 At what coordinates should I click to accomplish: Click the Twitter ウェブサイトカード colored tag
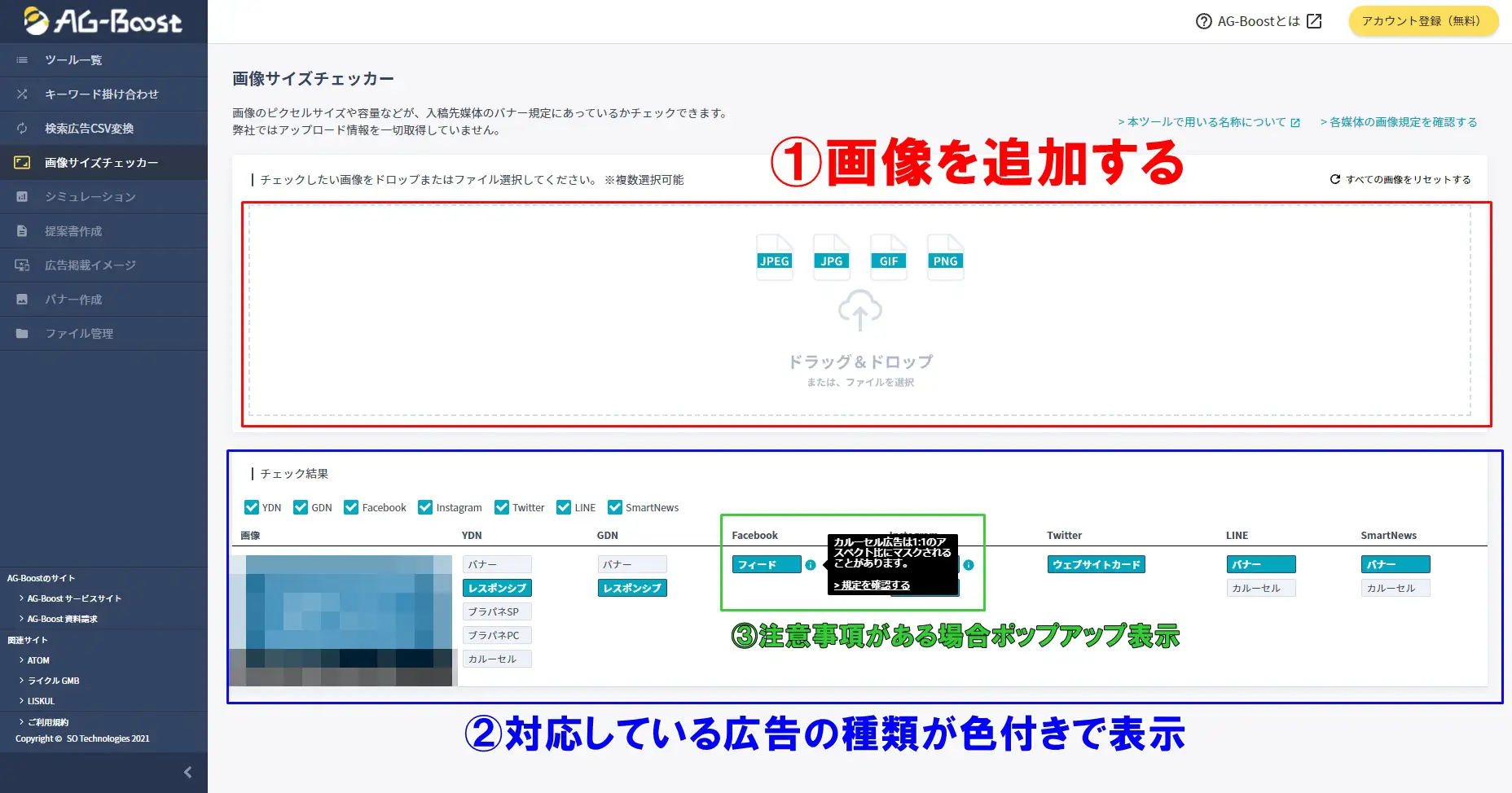coord(1096,564)
